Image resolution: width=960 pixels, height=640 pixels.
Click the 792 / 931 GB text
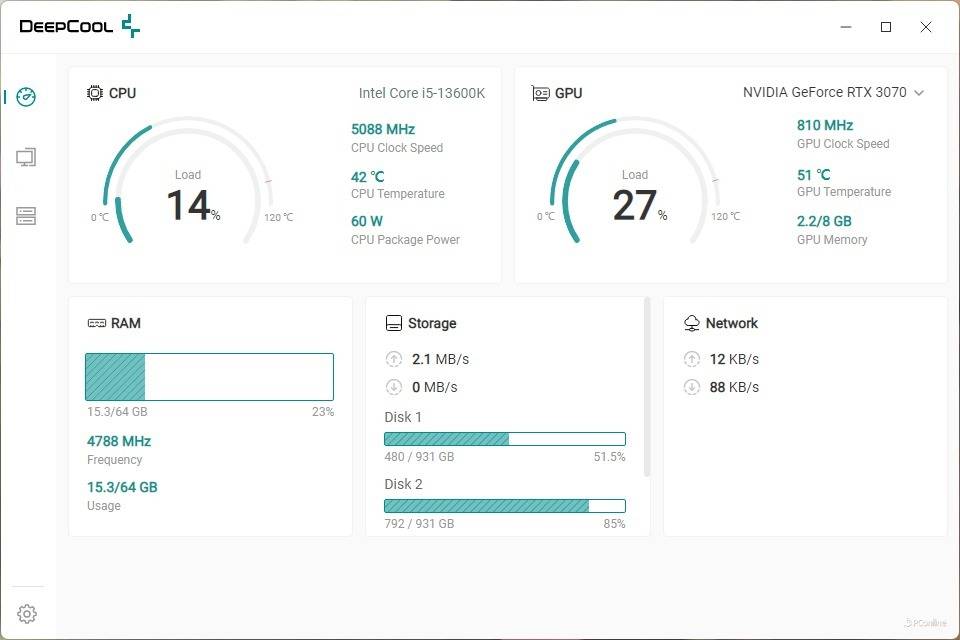tap(419, 524)
